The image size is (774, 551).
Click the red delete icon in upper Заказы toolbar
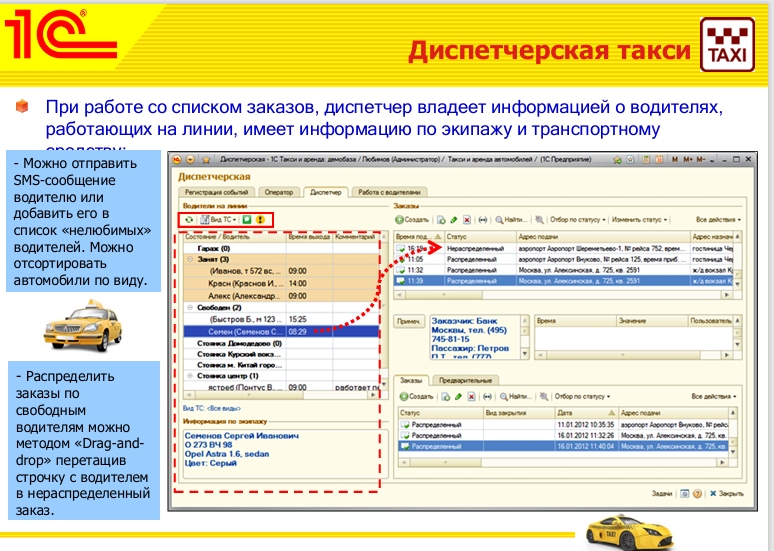[468, 218]
